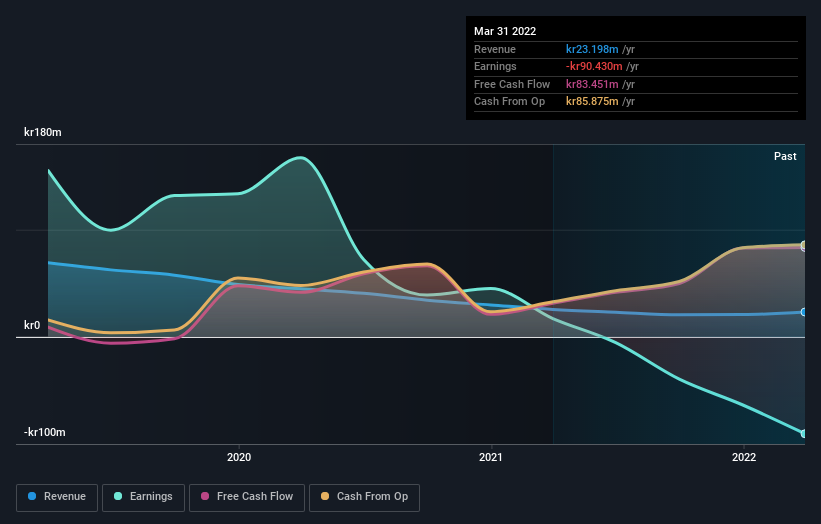Click the -kr100m axis label
The height and width of the screenshot is (524, 821).
(45, 432)
